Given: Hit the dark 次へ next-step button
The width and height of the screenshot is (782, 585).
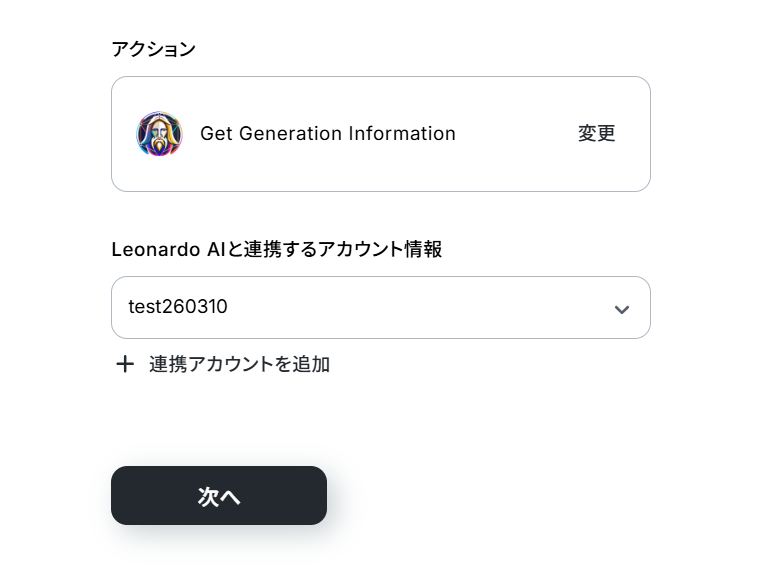Looking at the screenshot, I should point(219,496).
